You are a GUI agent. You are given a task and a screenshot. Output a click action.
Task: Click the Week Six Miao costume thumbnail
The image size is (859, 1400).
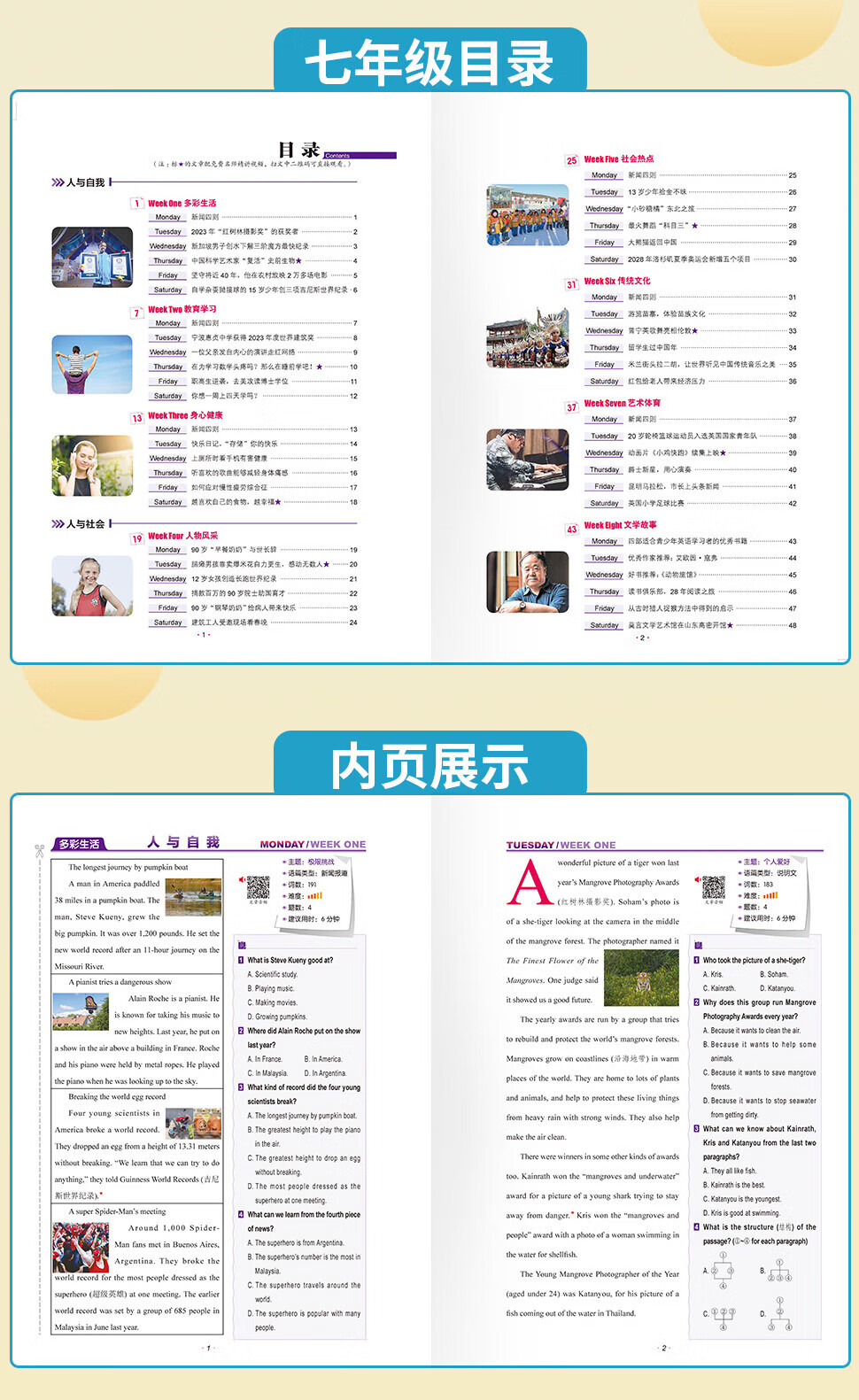tap(528, 337)
